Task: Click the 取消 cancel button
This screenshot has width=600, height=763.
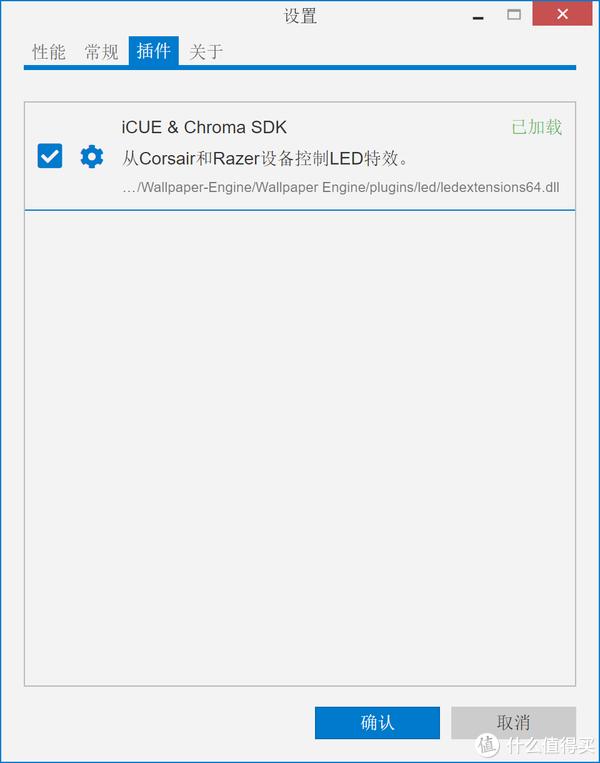Action: [x=513, y=723]
